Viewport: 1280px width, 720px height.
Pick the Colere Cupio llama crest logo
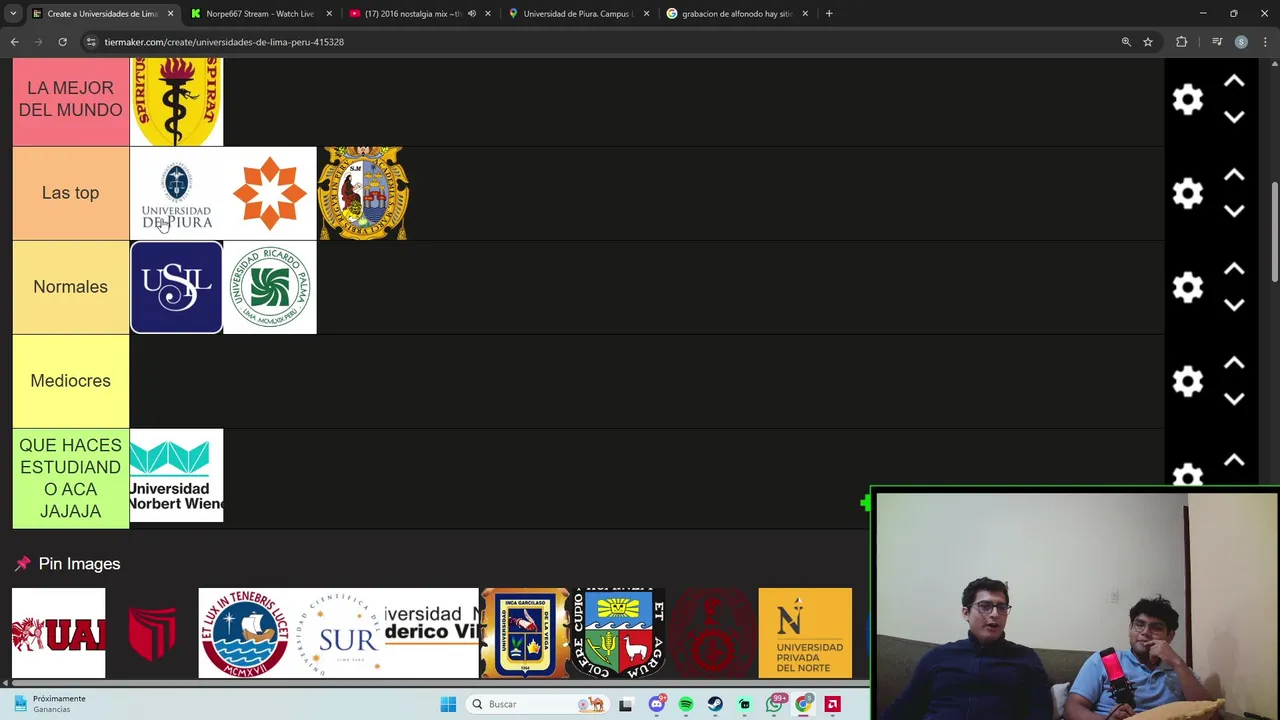tap(618, 633)
